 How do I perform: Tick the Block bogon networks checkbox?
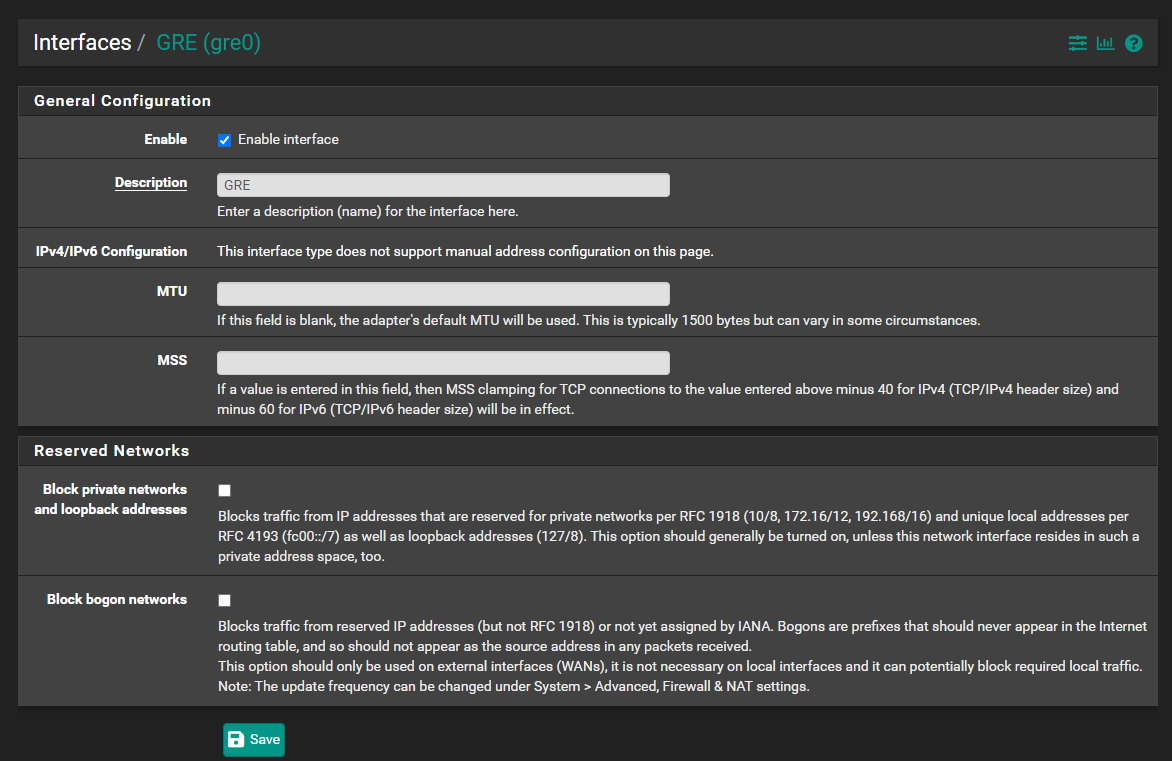(x=224, y=600)
